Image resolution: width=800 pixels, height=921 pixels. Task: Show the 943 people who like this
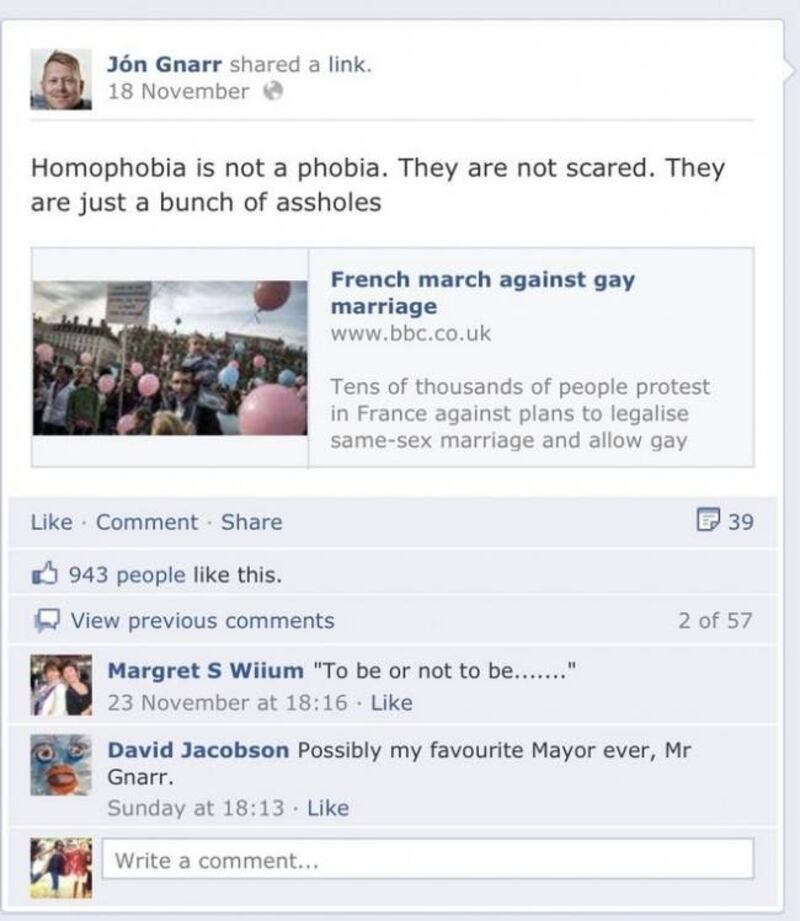(x=127, y=575)
